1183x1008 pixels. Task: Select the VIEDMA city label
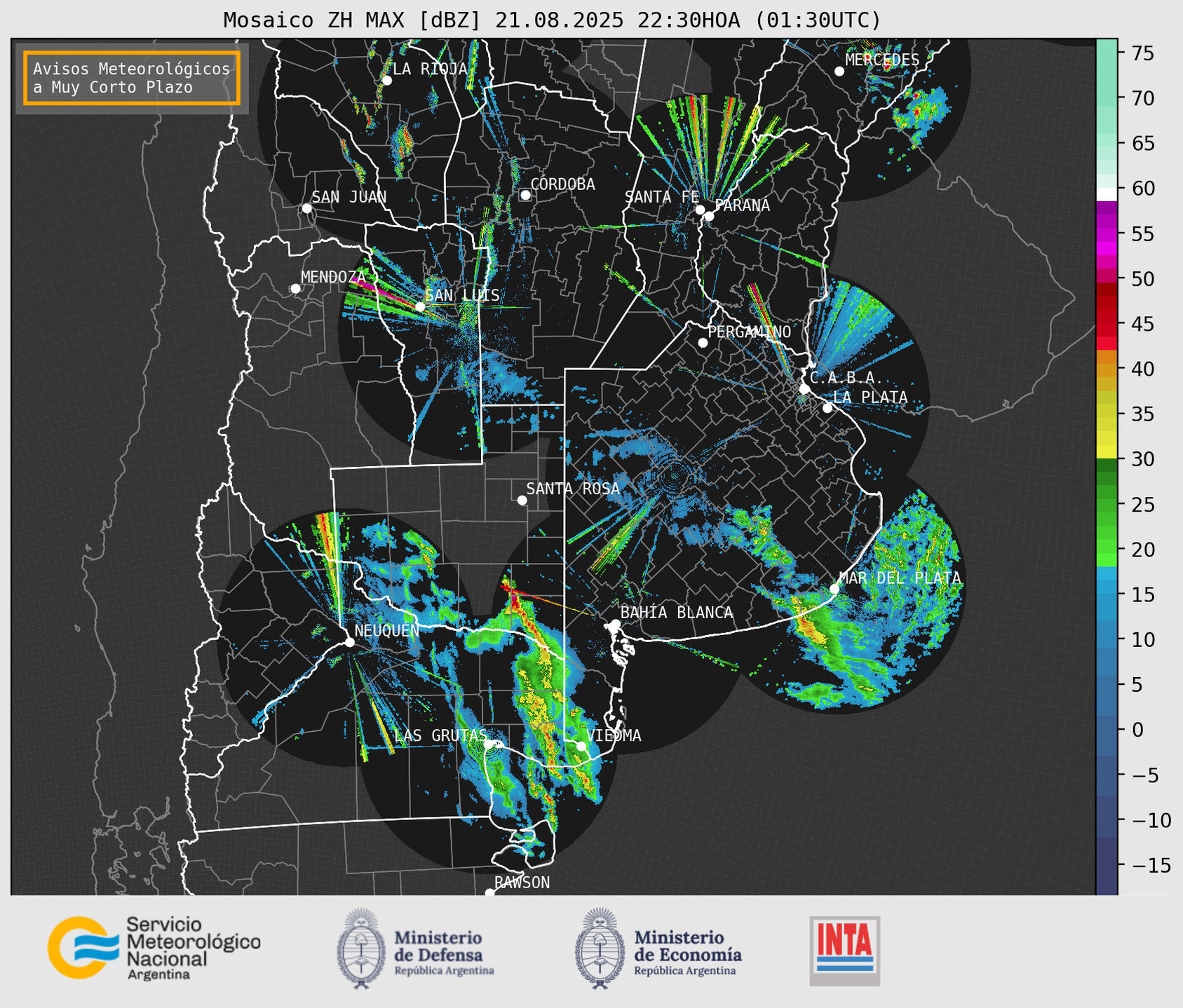[614, 735]
